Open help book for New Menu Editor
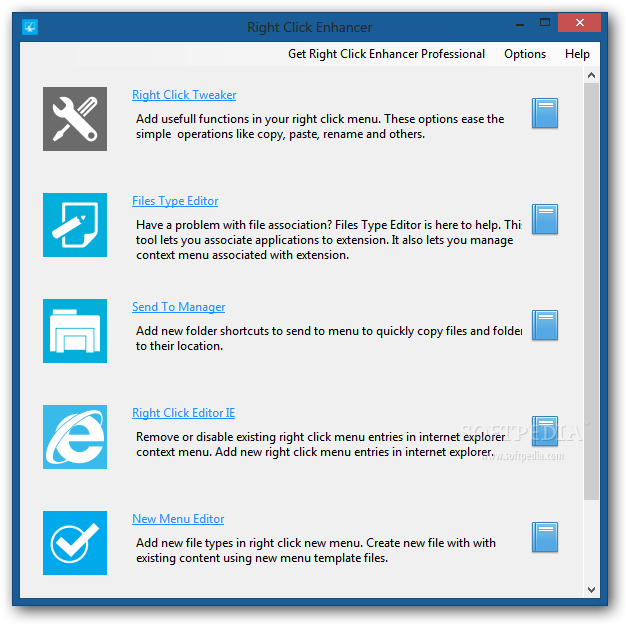This screenshot has width=628, height=626. click(545, 537)
